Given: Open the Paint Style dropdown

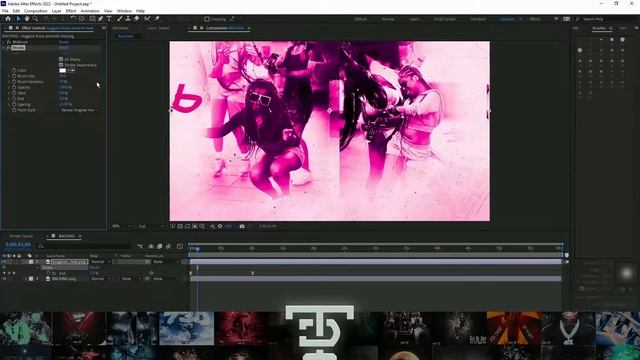Looking at the screenshot, I should (x=79, y=110).
